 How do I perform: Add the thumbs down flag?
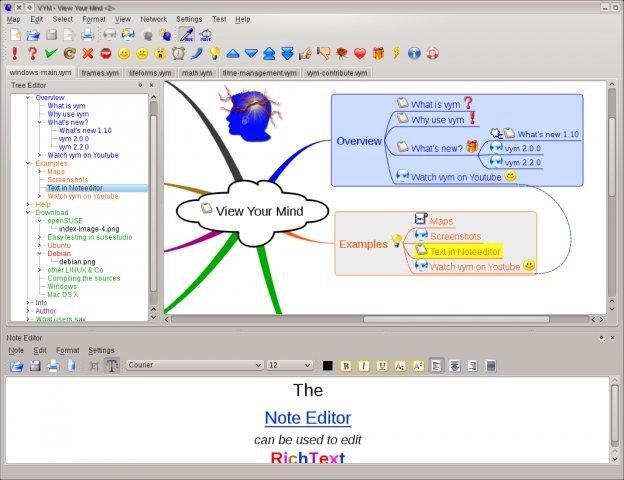click(x=324, y=53)
